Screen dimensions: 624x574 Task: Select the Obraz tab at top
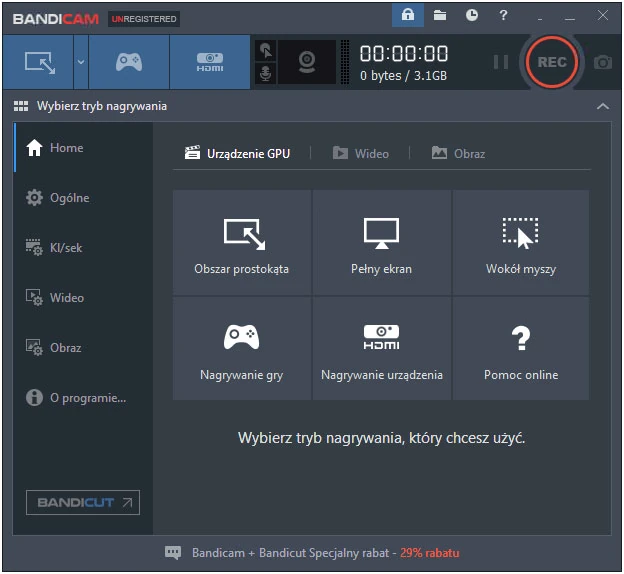pyautogui.click(x=458, y=153)
